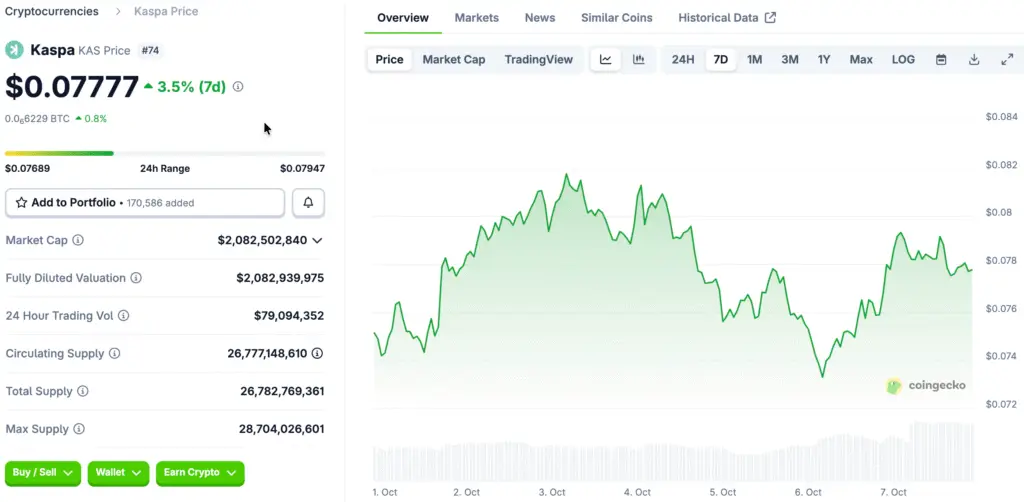1024x502 pixels.
Task: Click info icon next to Market Cap
Action: pos(78,240)
